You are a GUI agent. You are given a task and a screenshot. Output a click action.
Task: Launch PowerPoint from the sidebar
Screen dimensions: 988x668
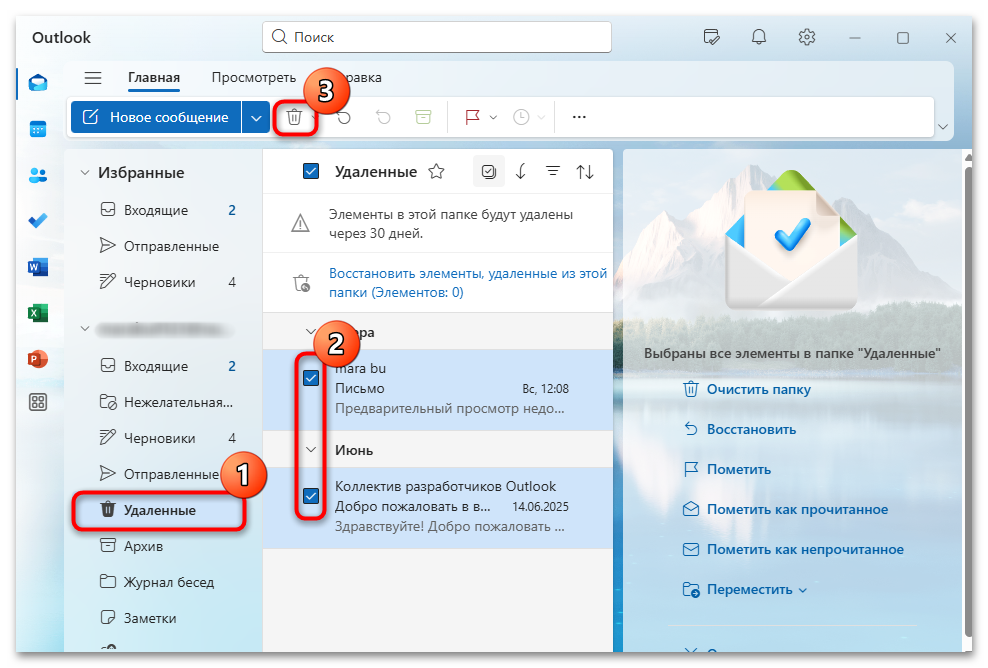pos(38,359)
